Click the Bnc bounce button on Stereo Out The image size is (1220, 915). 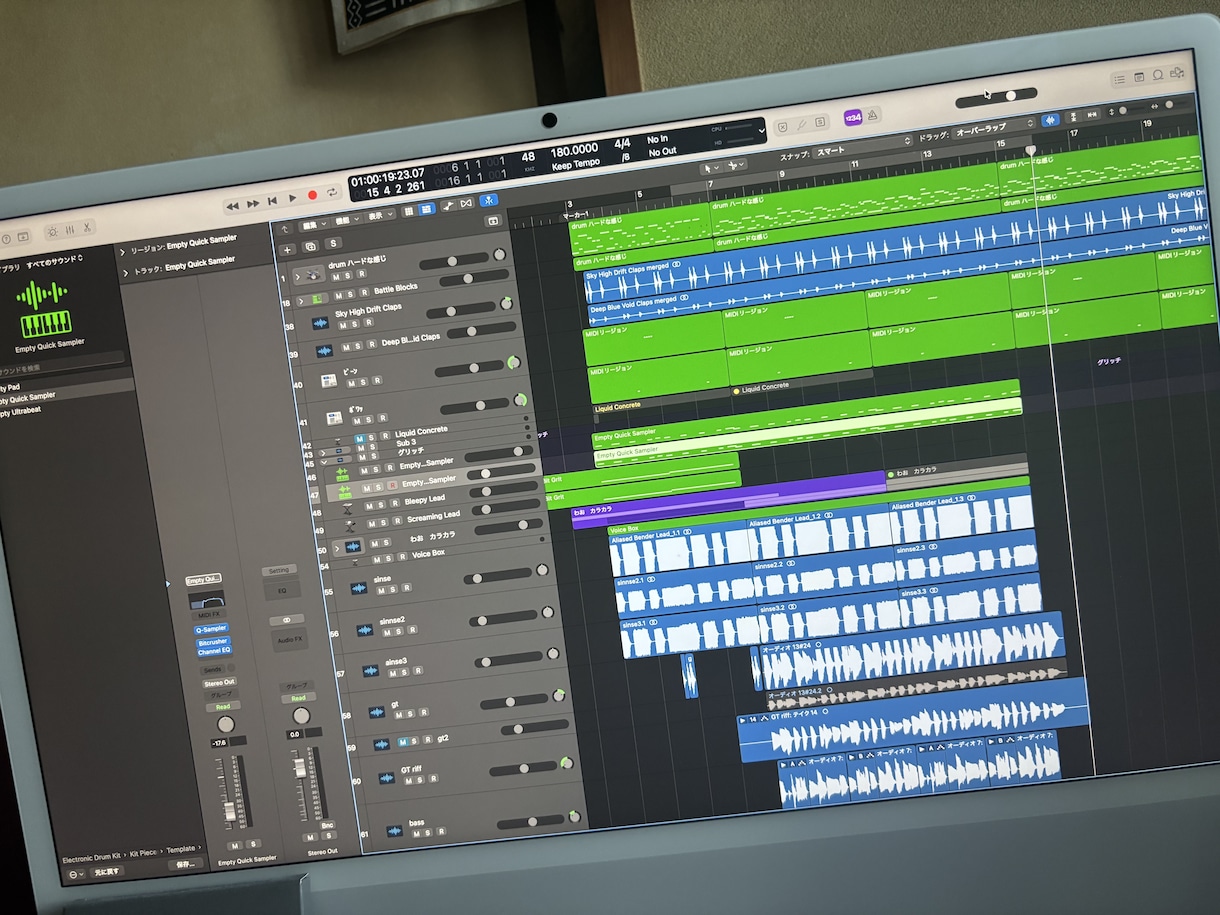point(327,825)
